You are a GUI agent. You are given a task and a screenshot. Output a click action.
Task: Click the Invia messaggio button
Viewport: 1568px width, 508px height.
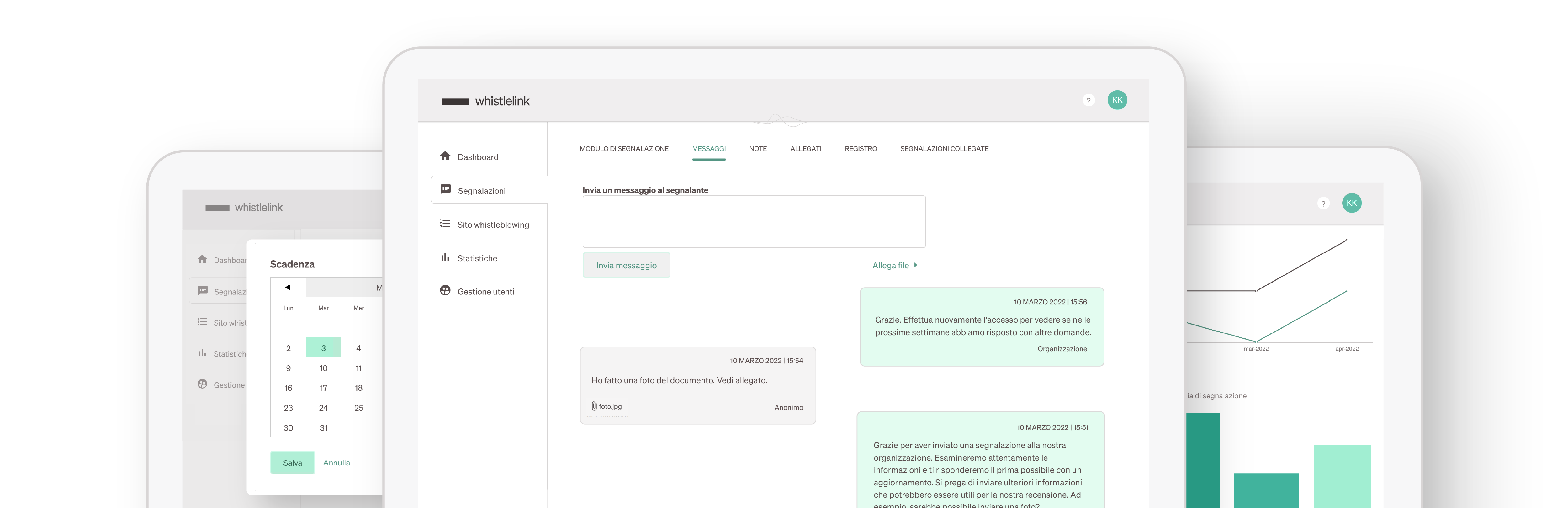pyautogui.click(x=626, y=265)
